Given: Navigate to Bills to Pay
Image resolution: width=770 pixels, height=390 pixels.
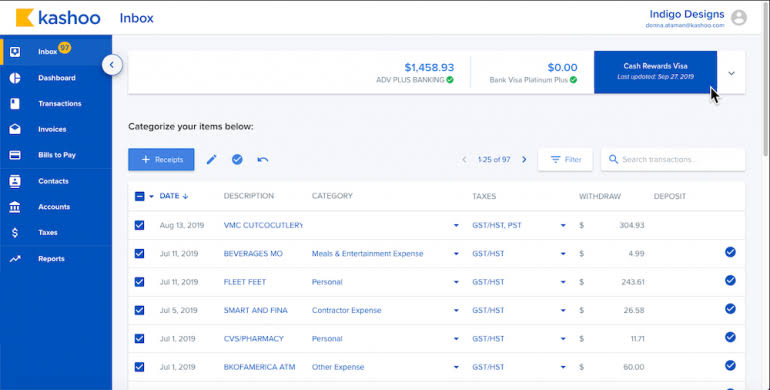Looking at the screenshot, I should click(56, 155).
